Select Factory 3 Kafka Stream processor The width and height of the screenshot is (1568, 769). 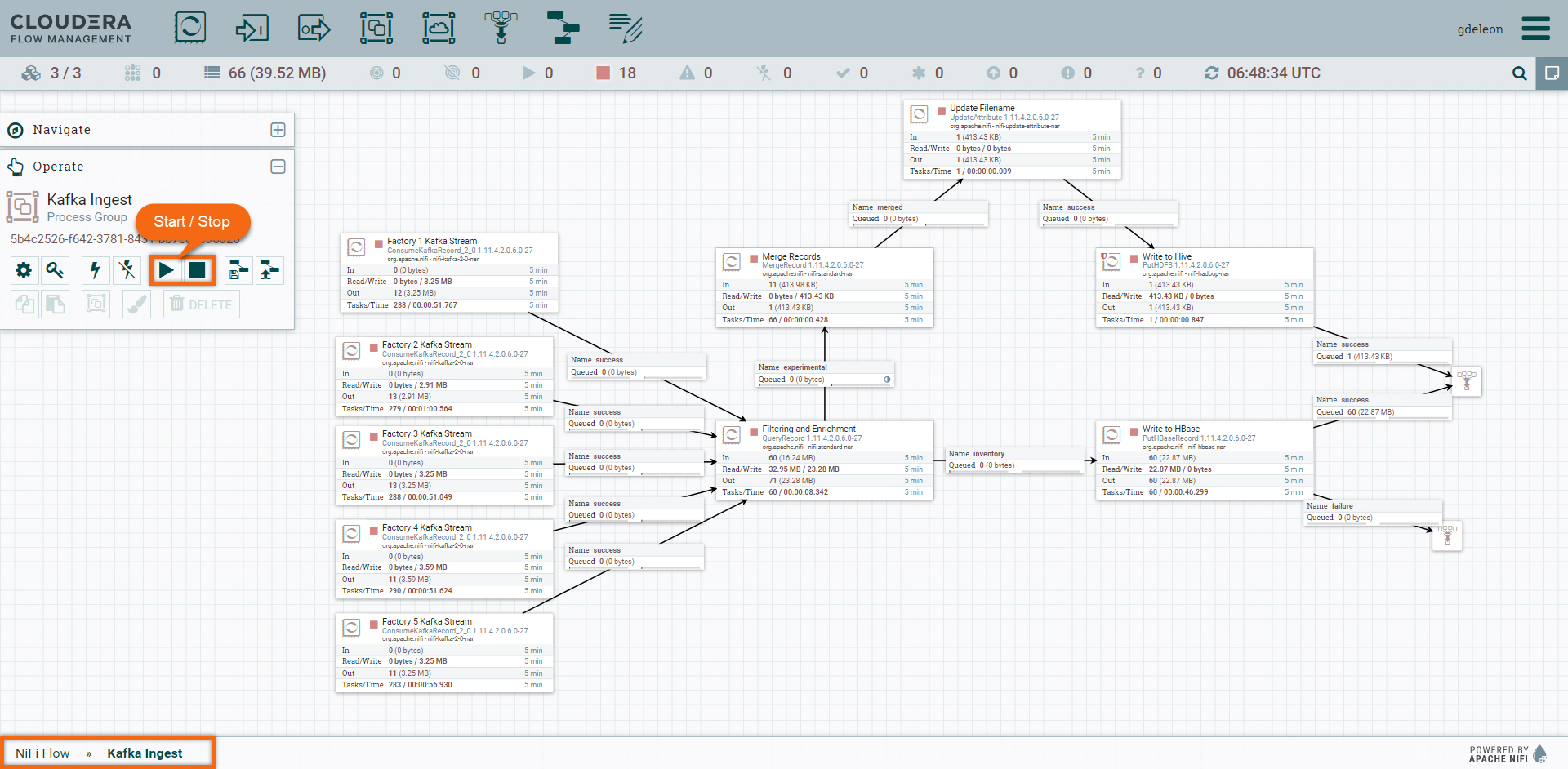coord(444,465)
